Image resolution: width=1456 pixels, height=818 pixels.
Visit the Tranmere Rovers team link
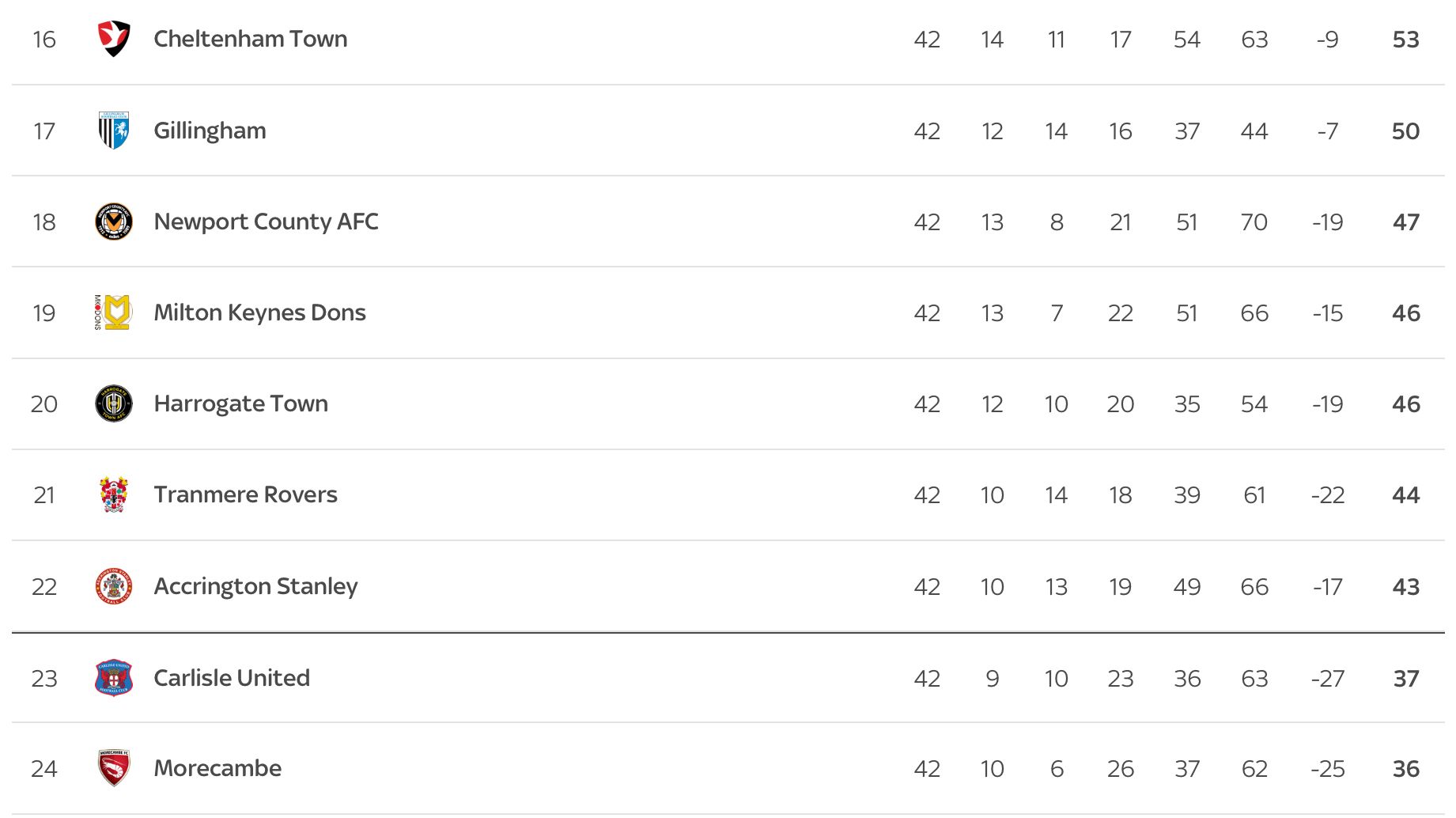pyautogui.click(x=245, y=494)
